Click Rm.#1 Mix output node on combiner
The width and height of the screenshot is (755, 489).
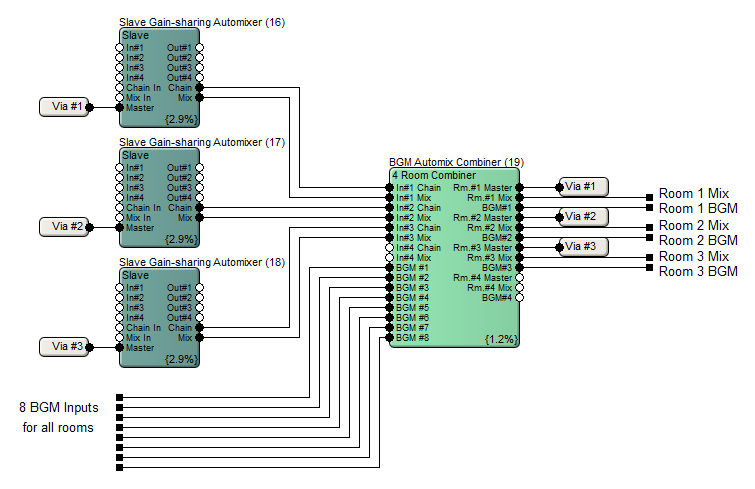coord(520,197)
